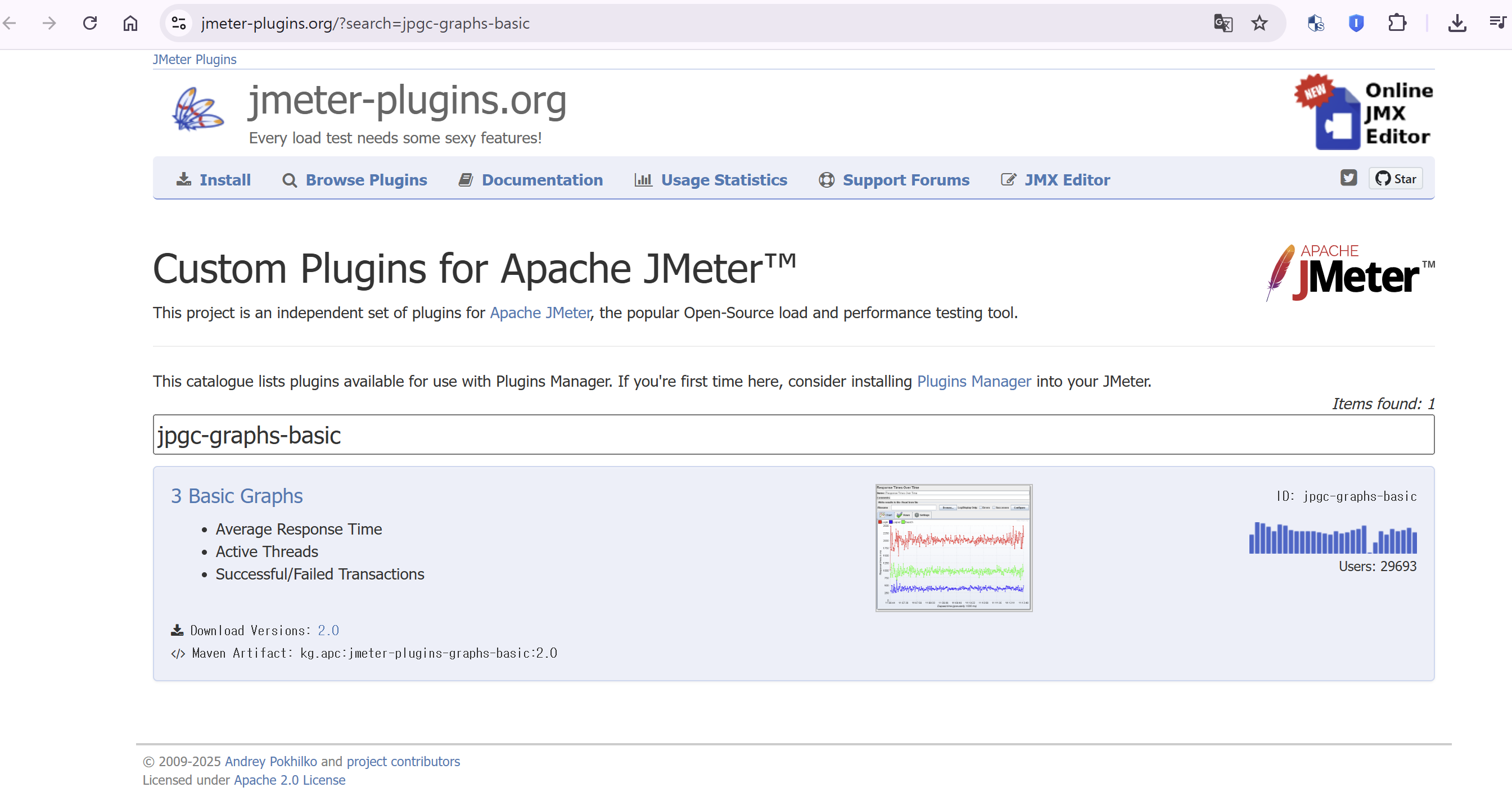Open the 3 Basic Graphs plugin title
The image size is (1512, 810).
point(237,496)
